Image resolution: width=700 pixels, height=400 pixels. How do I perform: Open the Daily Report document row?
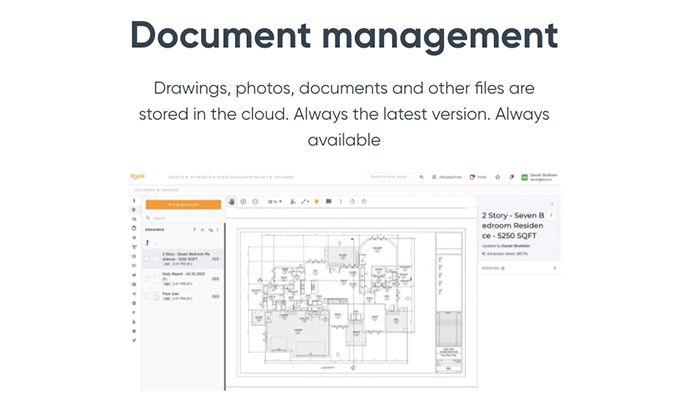[x=183, y=279]
